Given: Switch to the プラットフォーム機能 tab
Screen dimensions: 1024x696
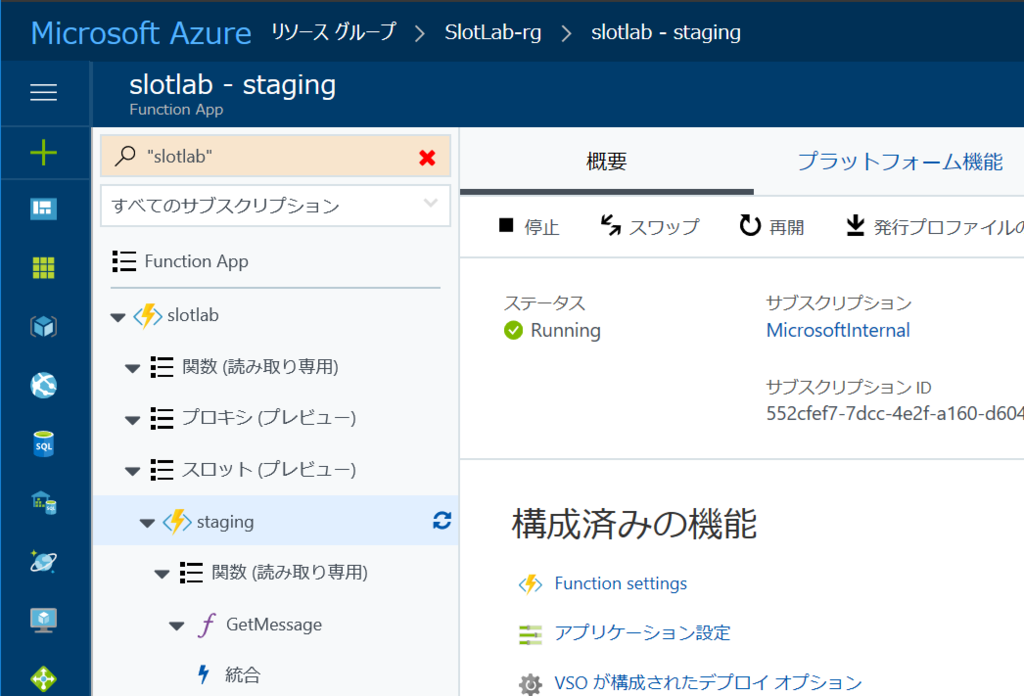Looking at the screenshot, I should [900, 161].
